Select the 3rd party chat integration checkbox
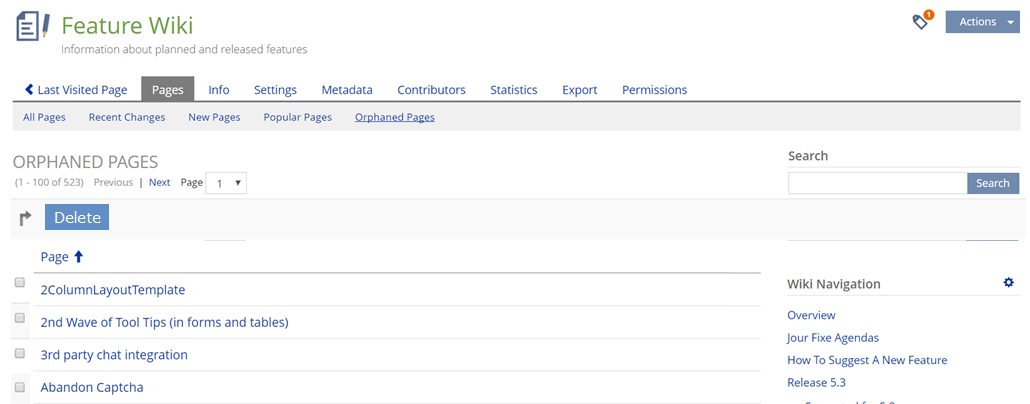 coord(19,353)
